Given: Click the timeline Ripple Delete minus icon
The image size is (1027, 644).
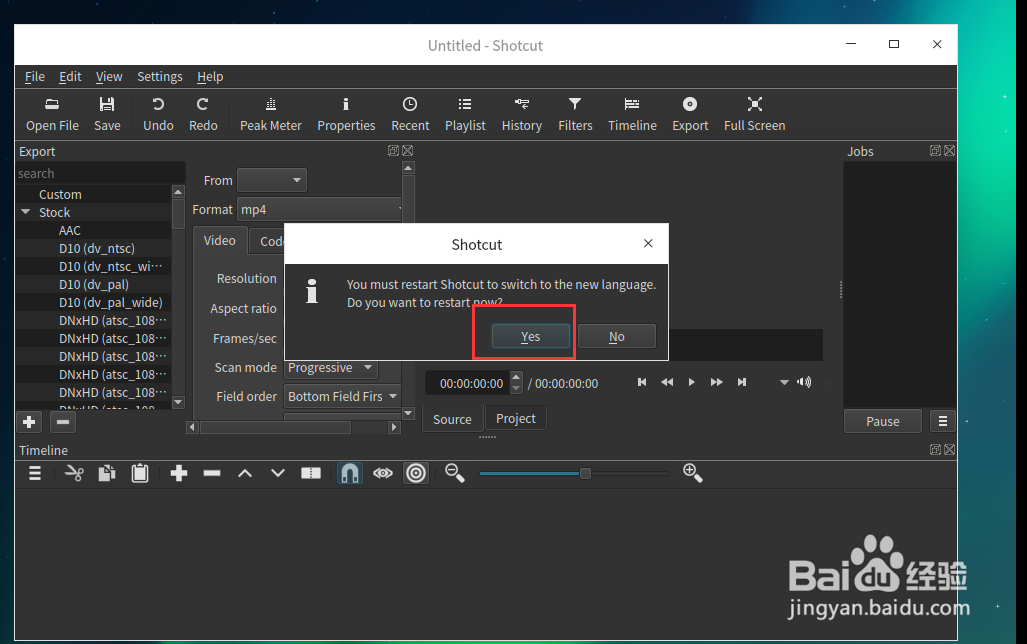Looking at the screenshot, I should pos(212,473).
